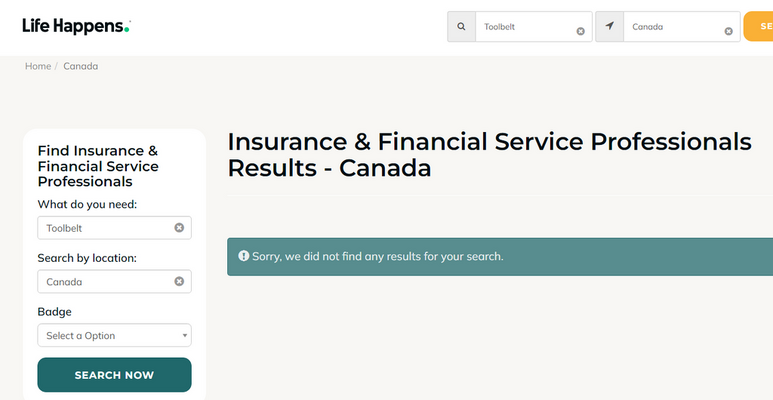Click the magnifier icon in header search

(461, 27)
